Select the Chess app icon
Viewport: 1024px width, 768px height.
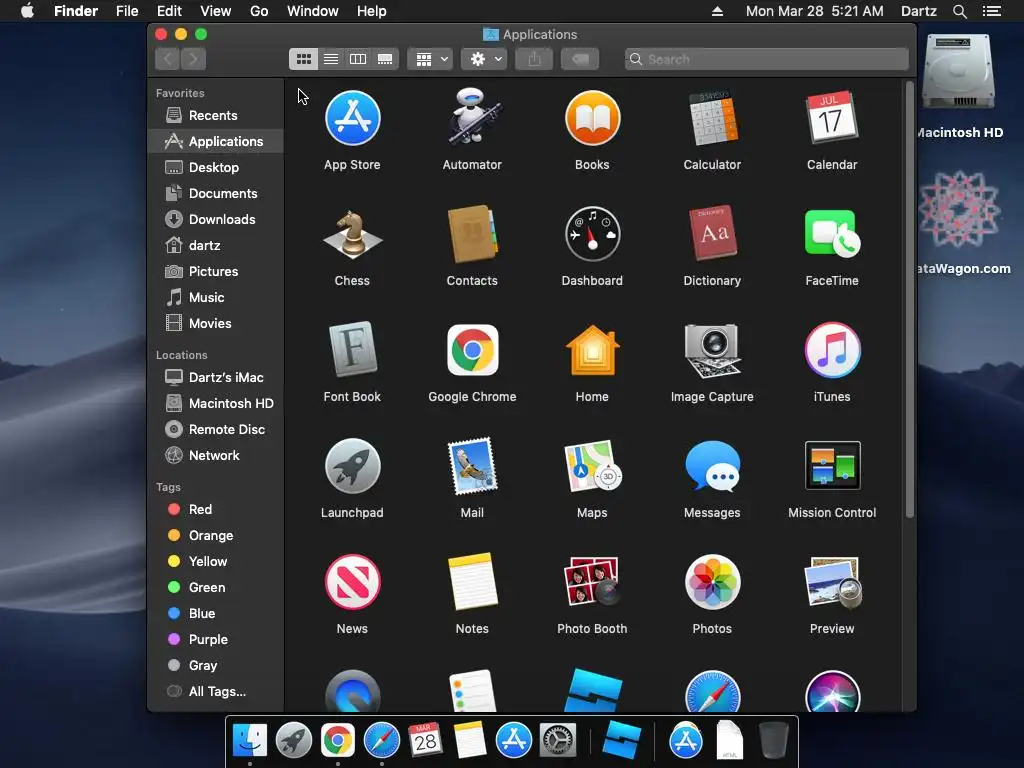coord(353,234)
